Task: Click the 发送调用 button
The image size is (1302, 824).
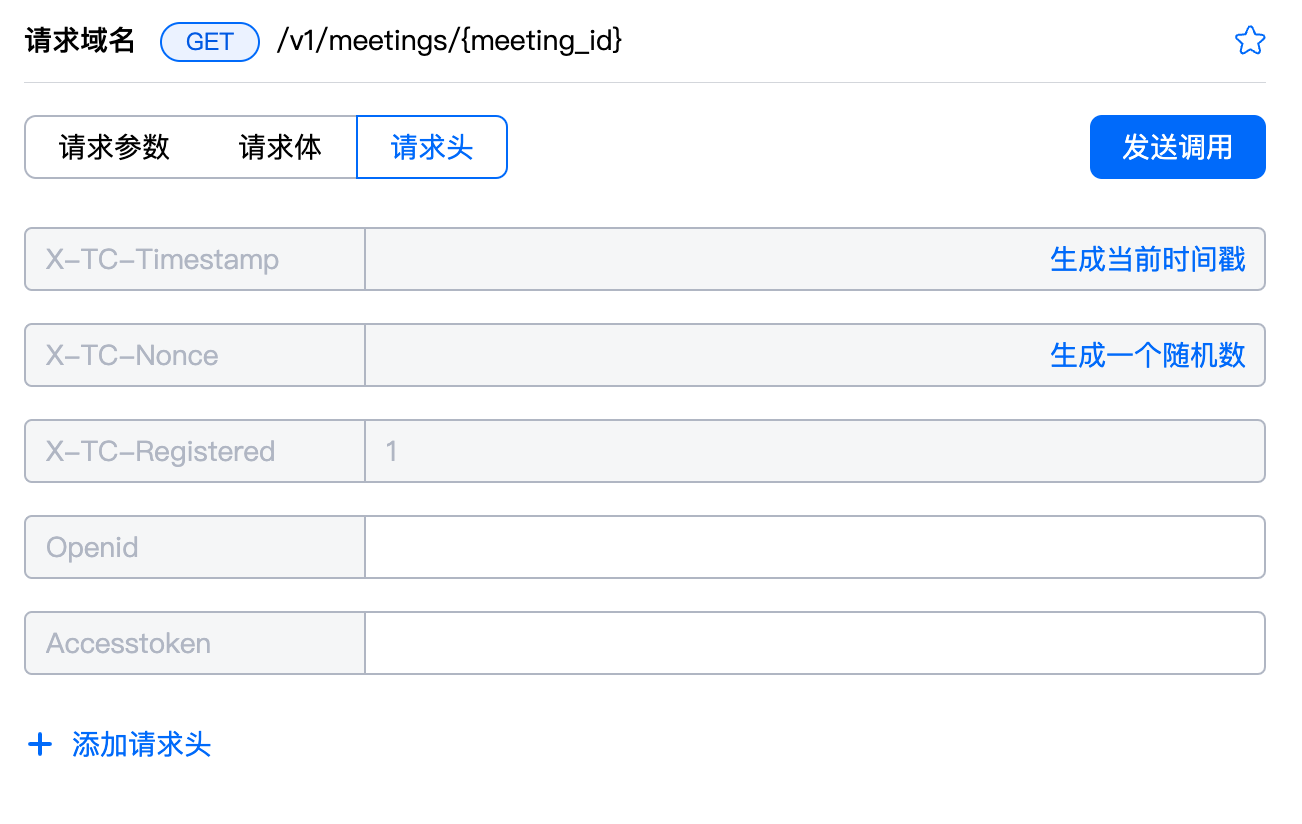Action: 1178,147
